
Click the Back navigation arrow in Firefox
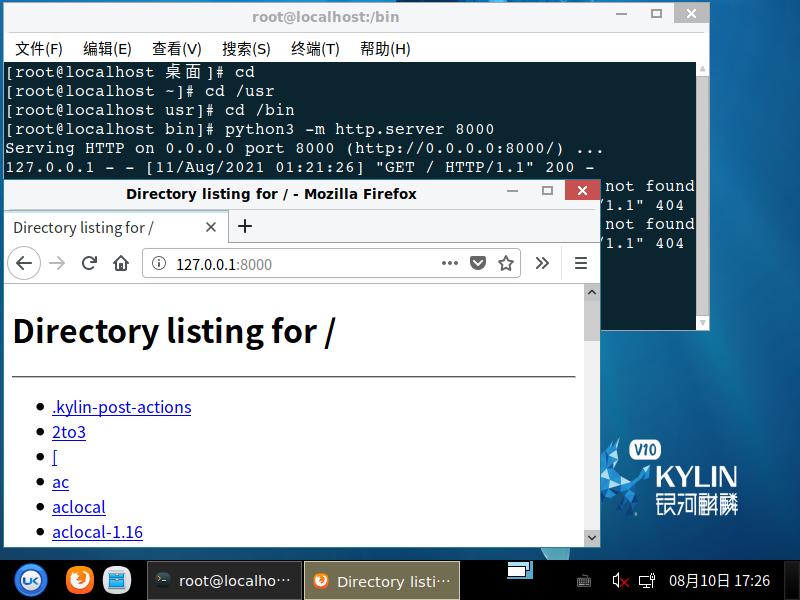point(24,263)
